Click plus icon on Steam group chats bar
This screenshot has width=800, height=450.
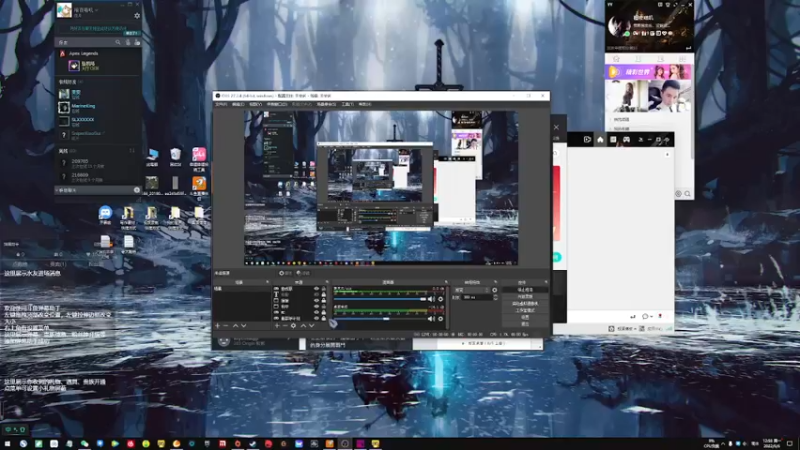pos(137,190)
